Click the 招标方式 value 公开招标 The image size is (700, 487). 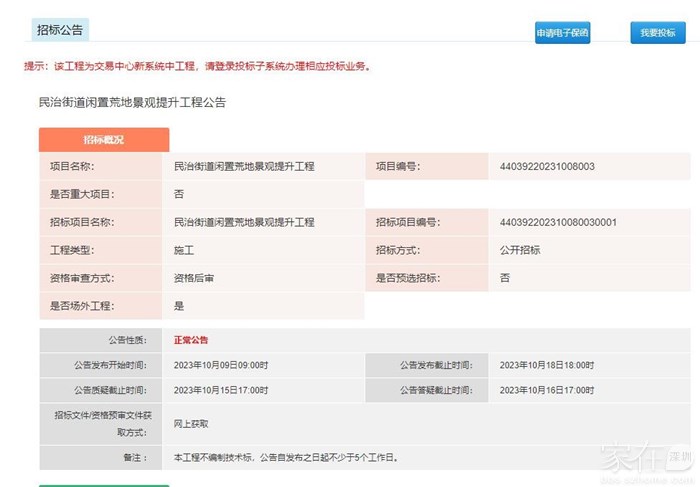tap(520, 250)
